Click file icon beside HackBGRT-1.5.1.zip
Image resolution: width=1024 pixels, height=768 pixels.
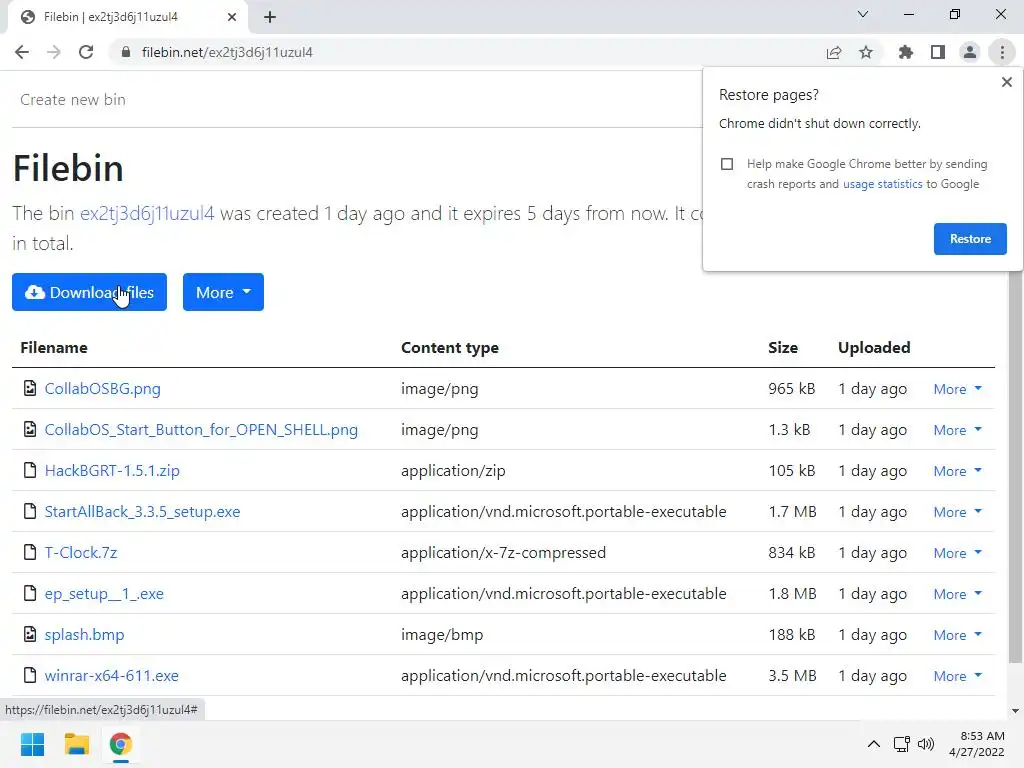pos(29,470)
